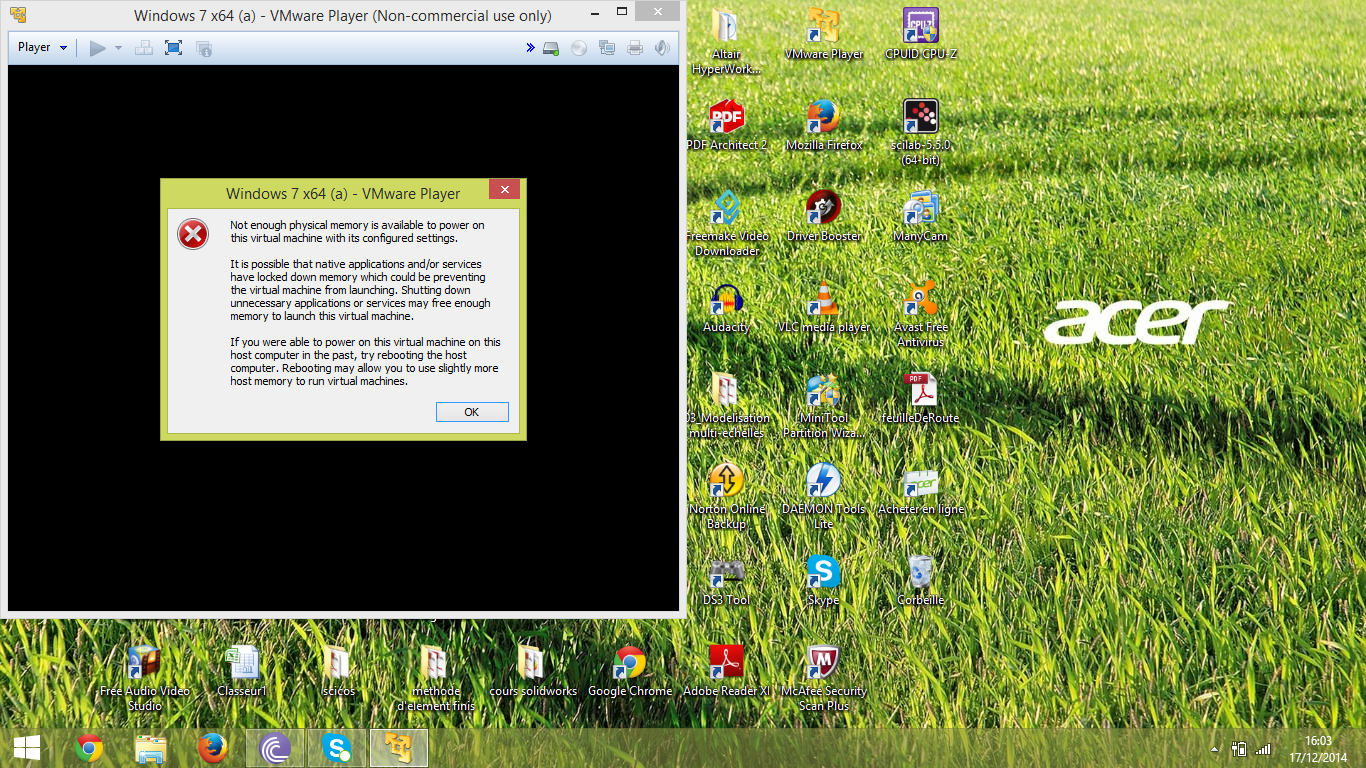Open DS3 Tool desktop shortcut
Image resolution: width=1366 pixels, height=768 pixels.
726,580
